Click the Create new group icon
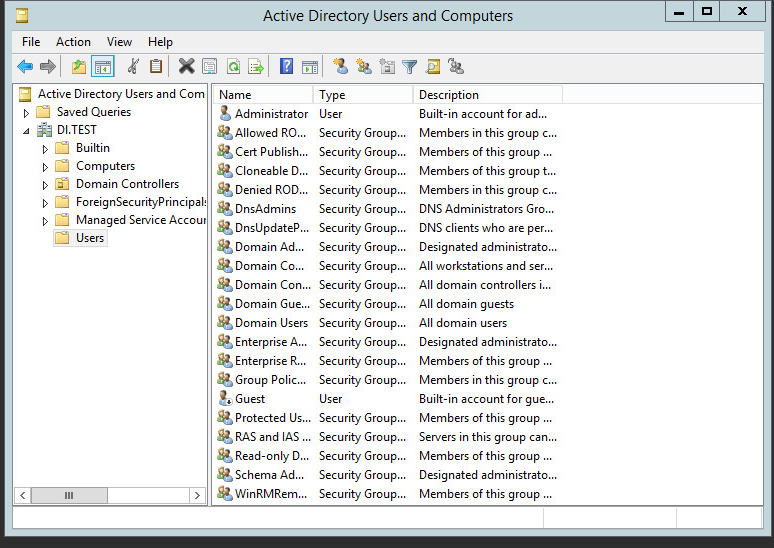This screenshot has width=774, height=548. click(364, 67)
